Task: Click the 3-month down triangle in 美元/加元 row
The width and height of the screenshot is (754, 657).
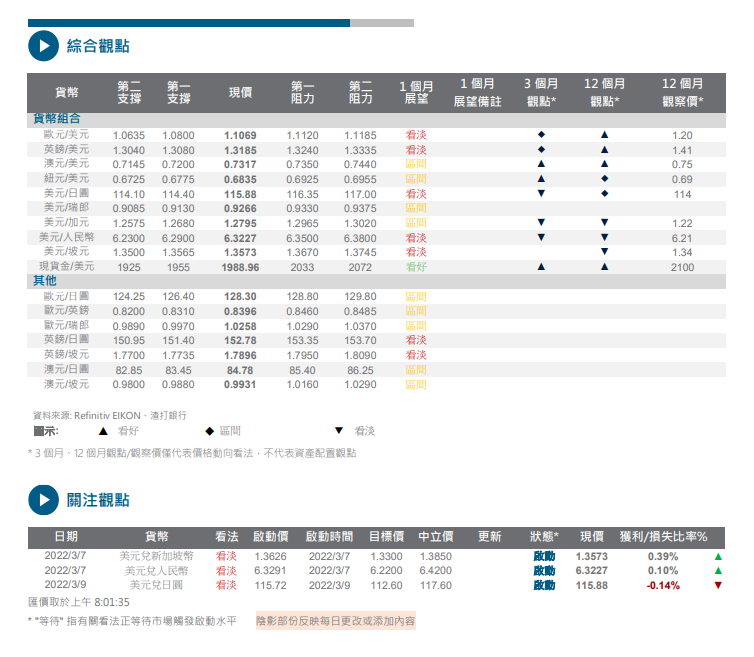Action: [x=541, y=223]
